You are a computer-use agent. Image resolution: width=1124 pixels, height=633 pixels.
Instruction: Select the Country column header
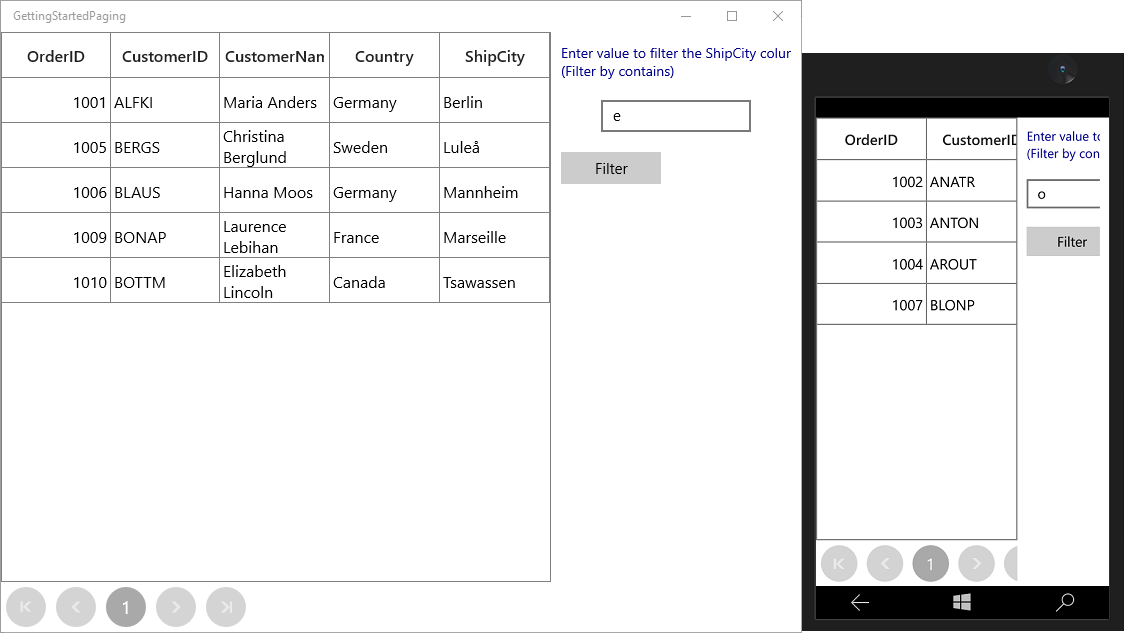384,56
